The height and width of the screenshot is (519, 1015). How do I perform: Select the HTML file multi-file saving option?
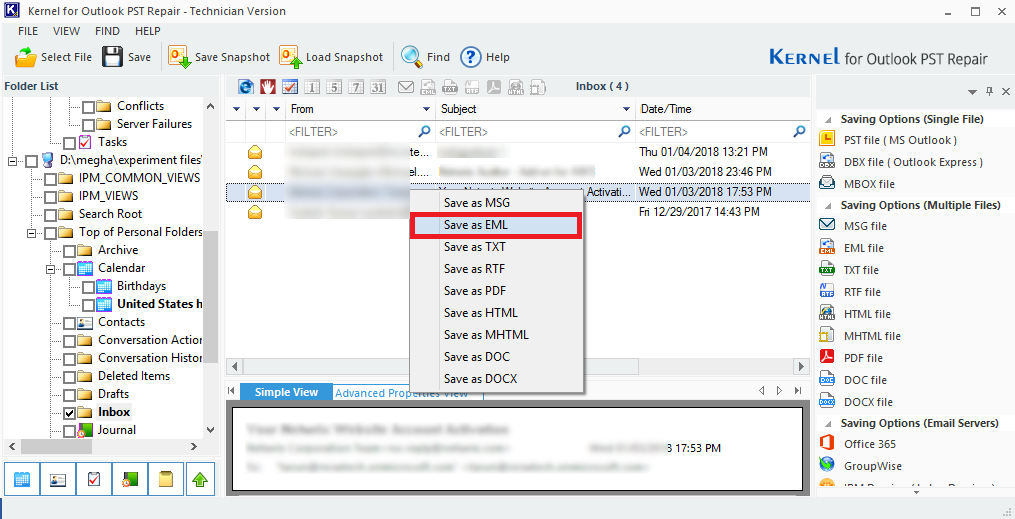pos(867,314)
